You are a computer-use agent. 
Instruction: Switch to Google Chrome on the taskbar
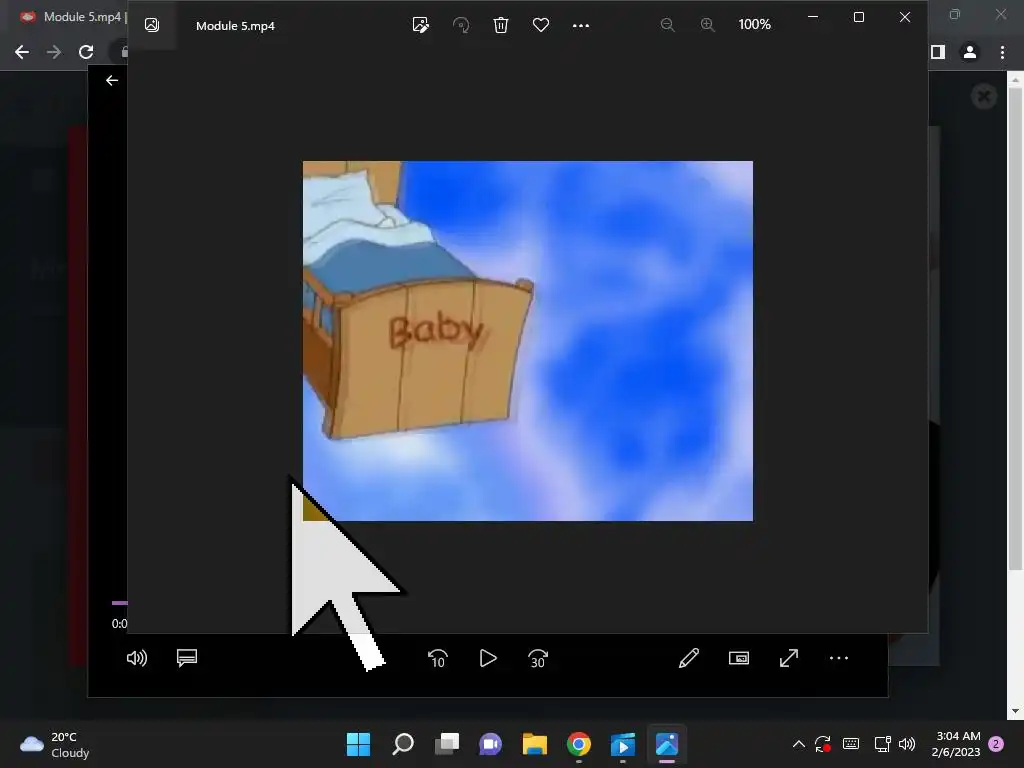coord(579,744)
